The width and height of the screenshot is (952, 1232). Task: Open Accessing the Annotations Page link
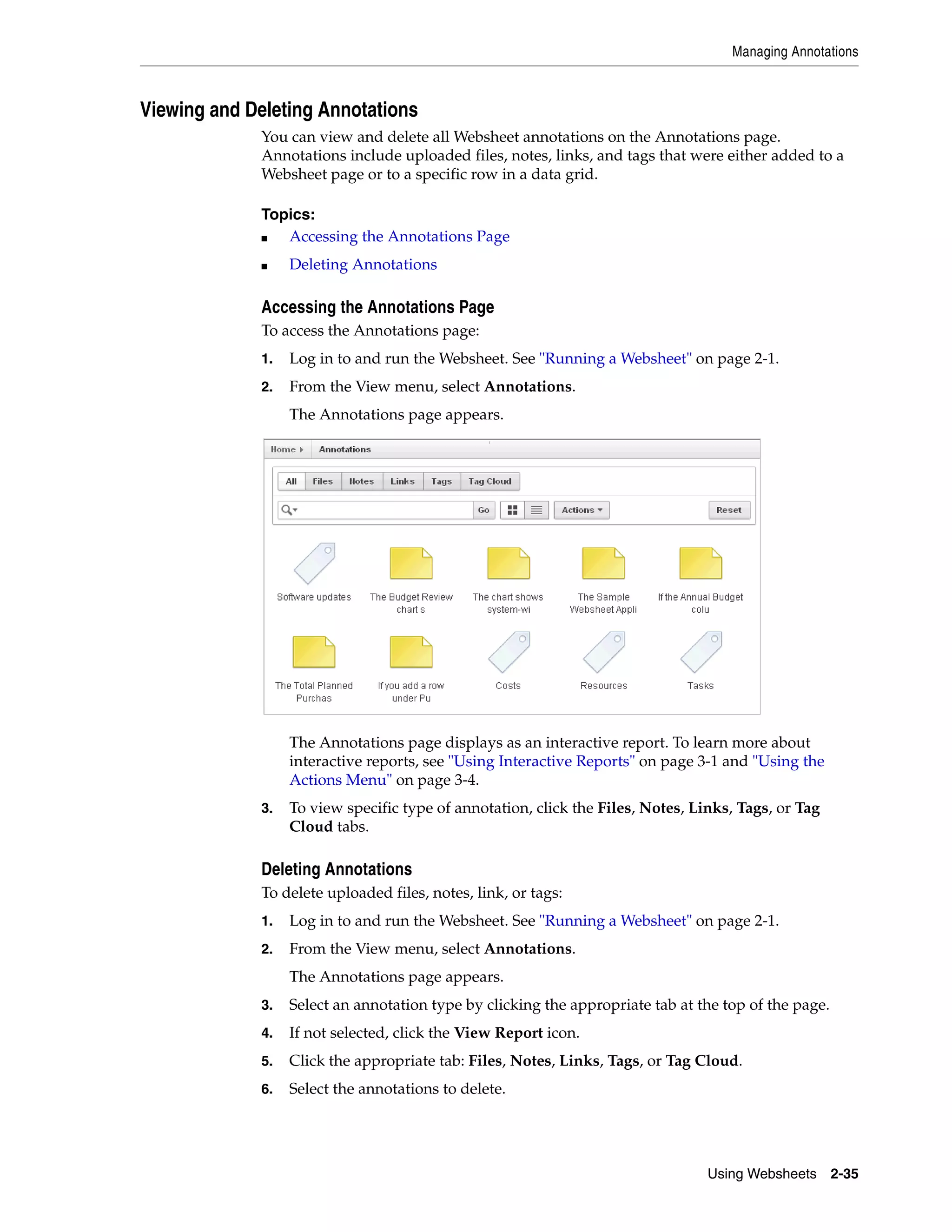pyautogui.click(x=399, y=236)
